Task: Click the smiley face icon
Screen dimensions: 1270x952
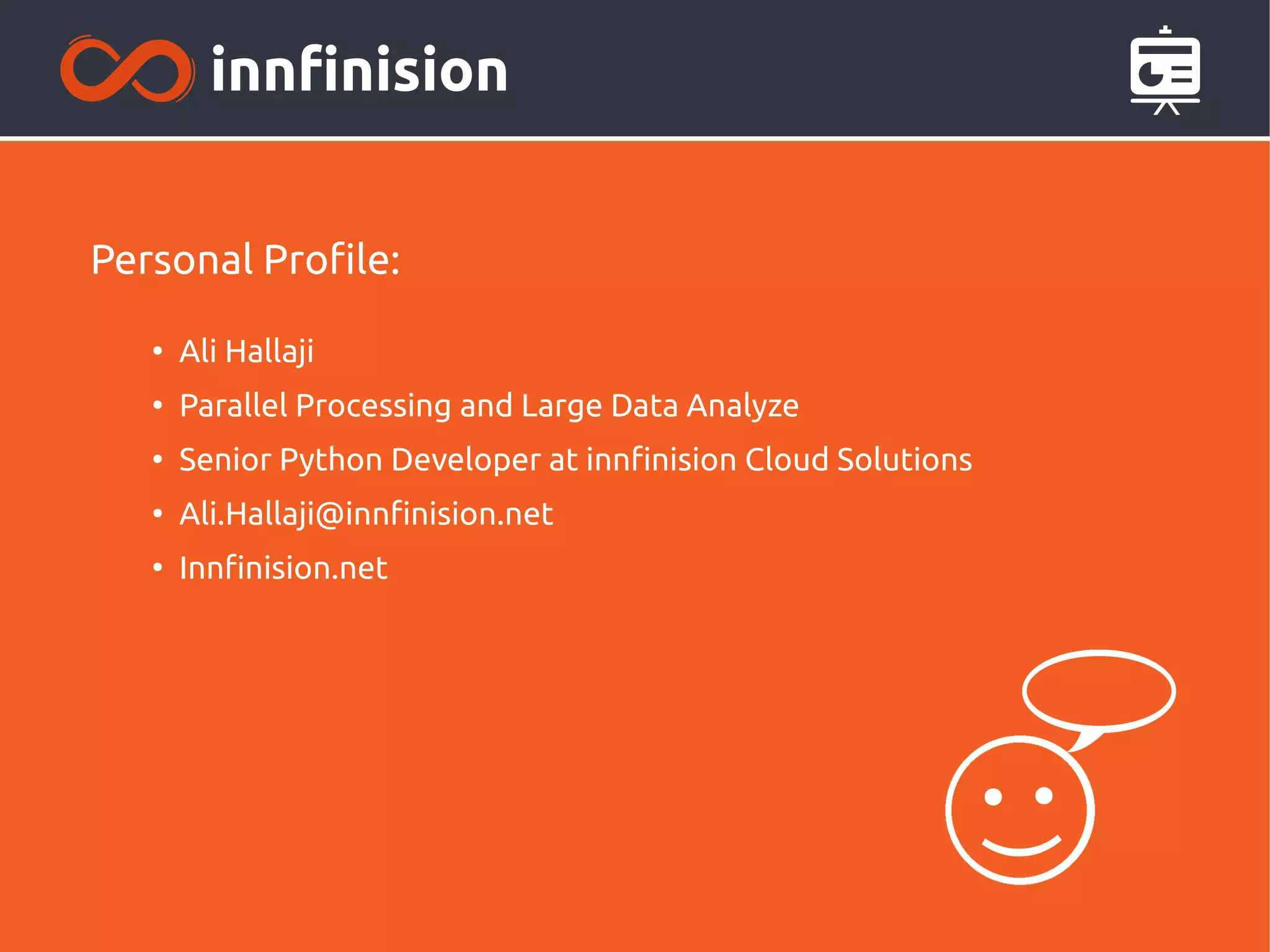Action: pos(1019,809)
